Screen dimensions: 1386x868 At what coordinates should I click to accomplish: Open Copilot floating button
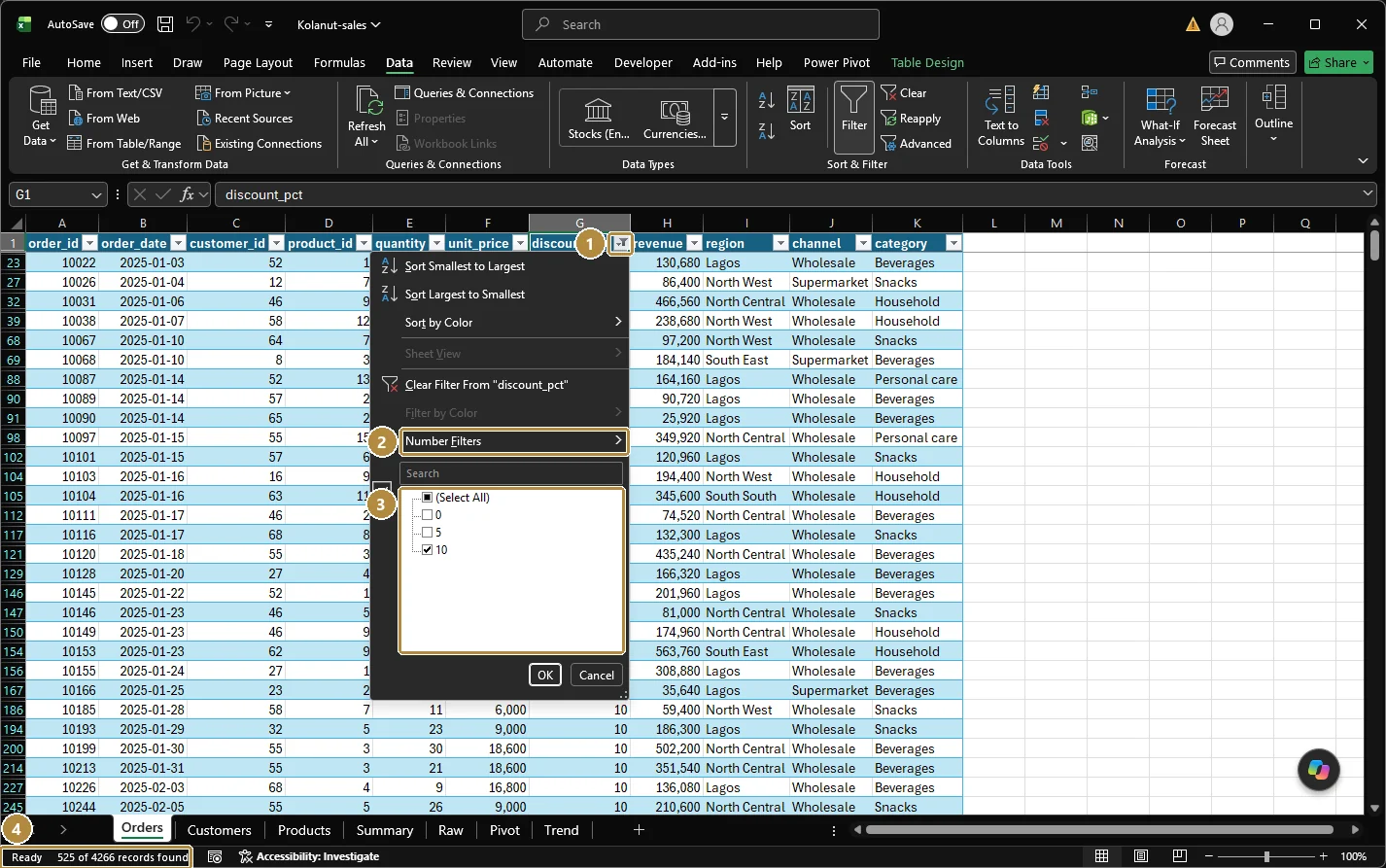click(1319, 770)
